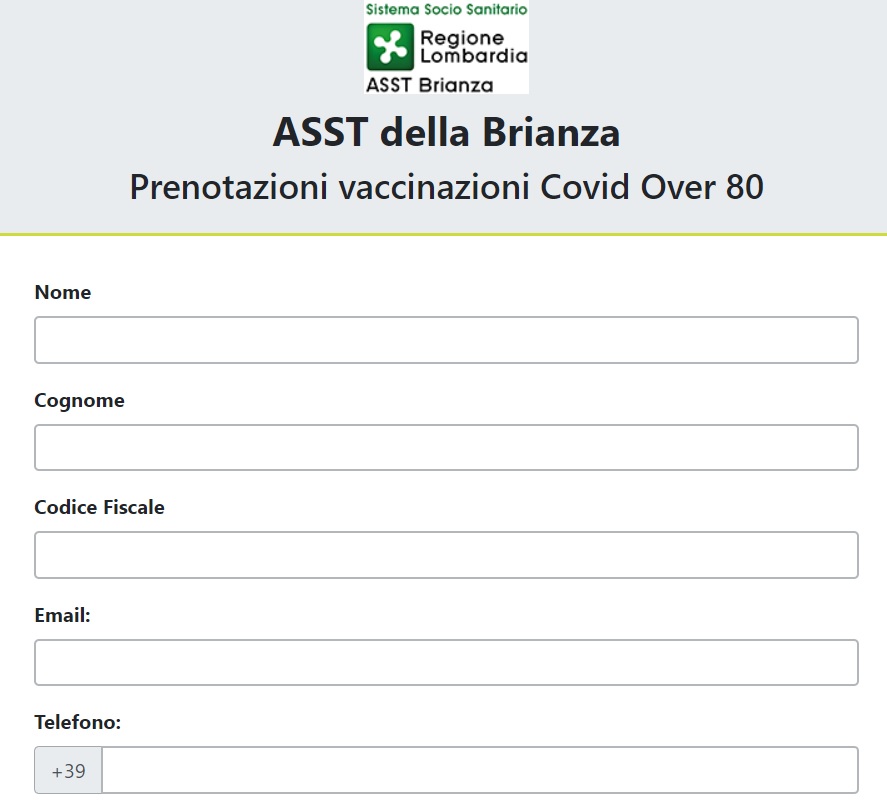Viewport: 887px width, 800px height.
Task: Click the green divider line under the header
Action: pyautogui.click(x=444, y=234)
